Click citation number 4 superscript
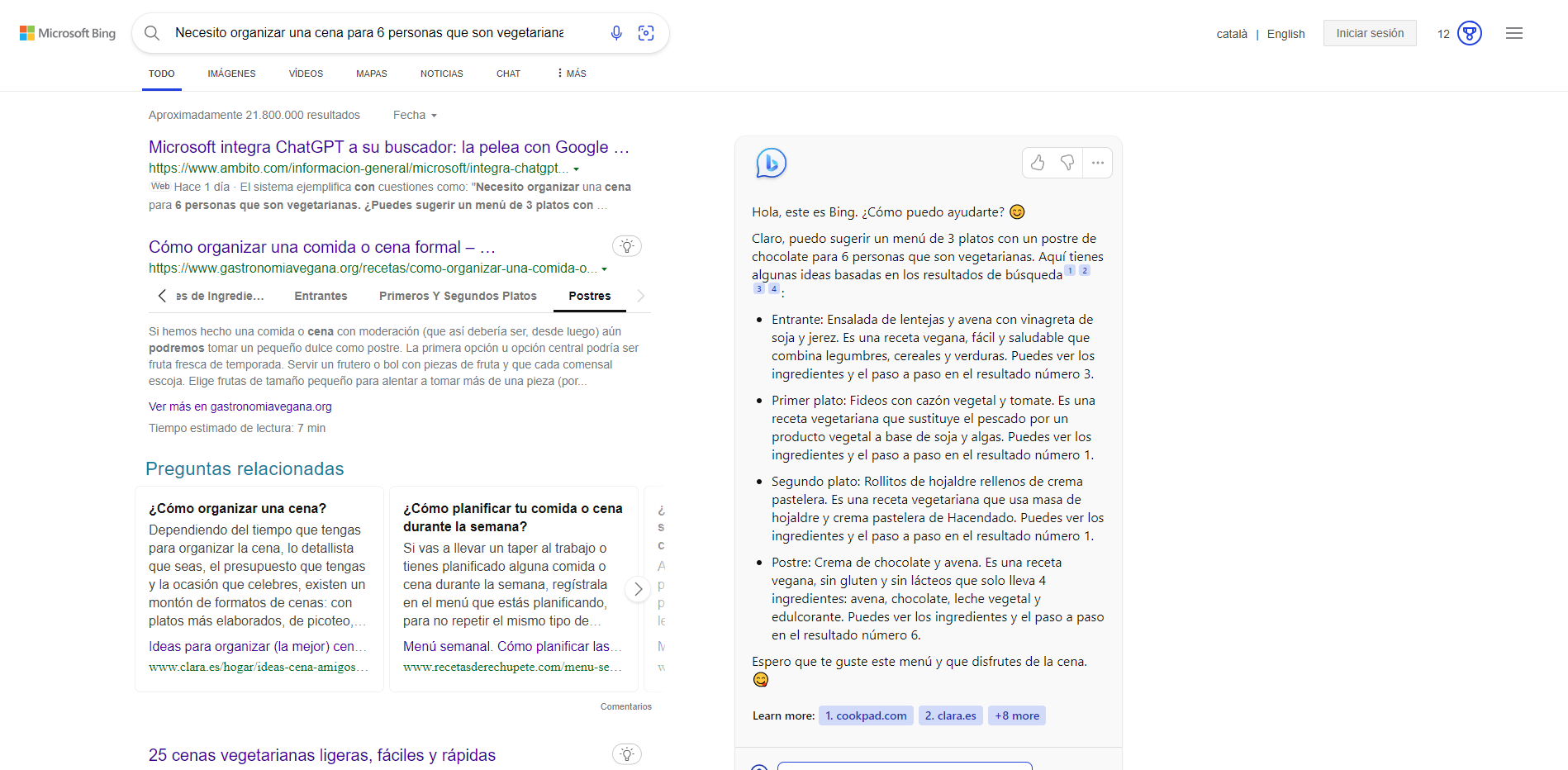 774,289
